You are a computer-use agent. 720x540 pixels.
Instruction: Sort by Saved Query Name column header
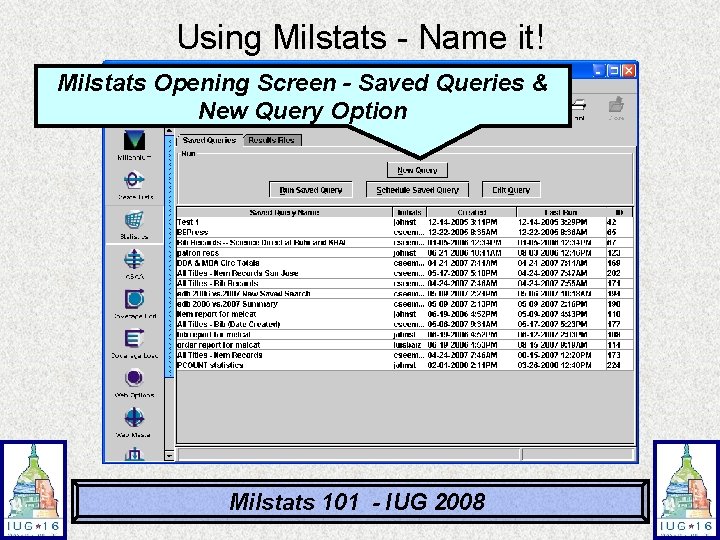click(x=285, y=212)
